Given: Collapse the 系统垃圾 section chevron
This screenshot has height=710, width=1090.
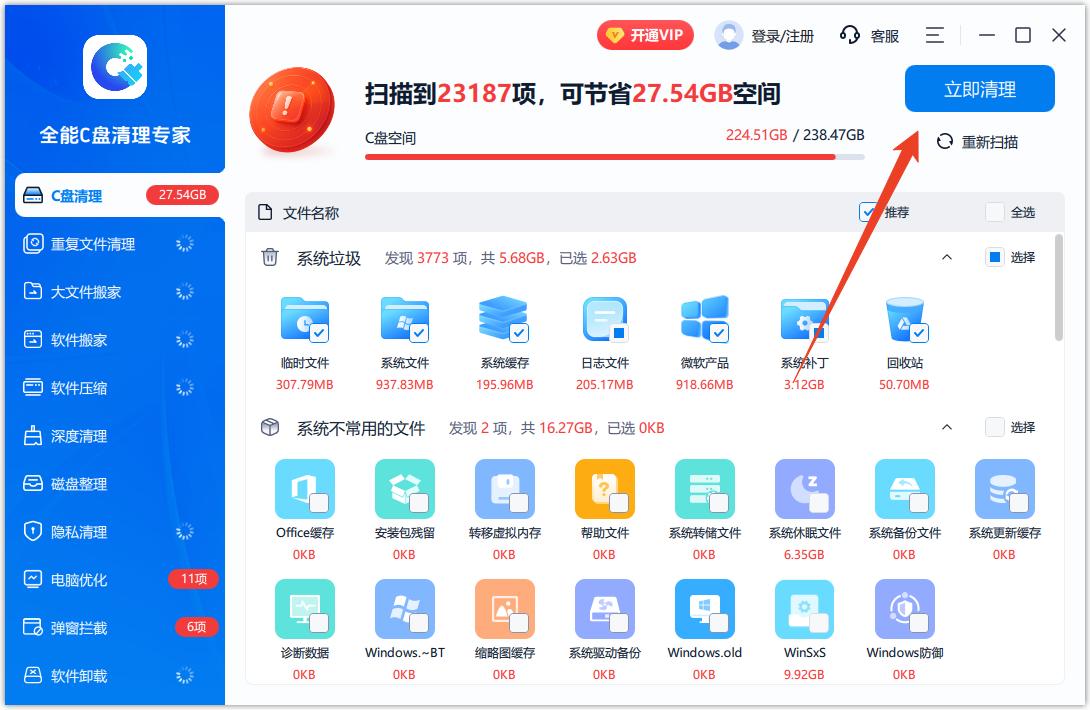Looking at the screenshot, I should click(948, 257).
